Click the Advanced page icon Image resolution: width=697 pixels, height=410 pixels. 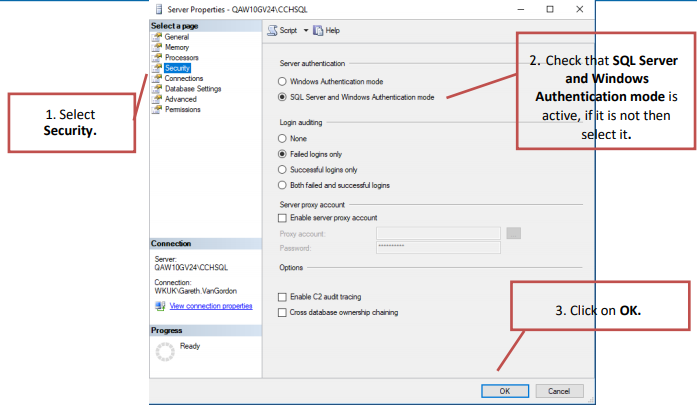point(157,99)
